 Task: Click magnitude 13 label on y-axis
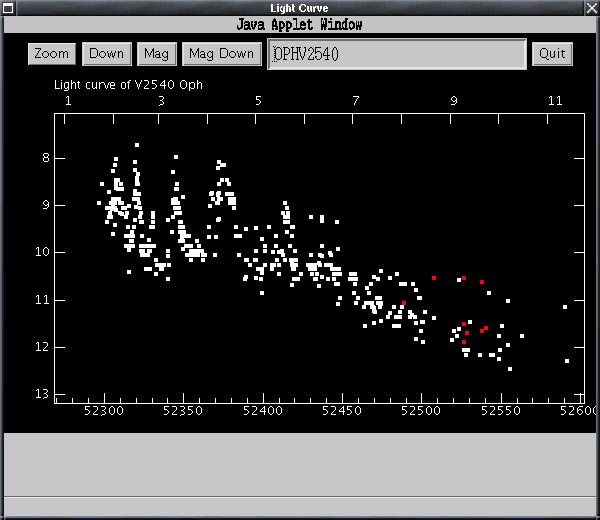pos(42,394)
